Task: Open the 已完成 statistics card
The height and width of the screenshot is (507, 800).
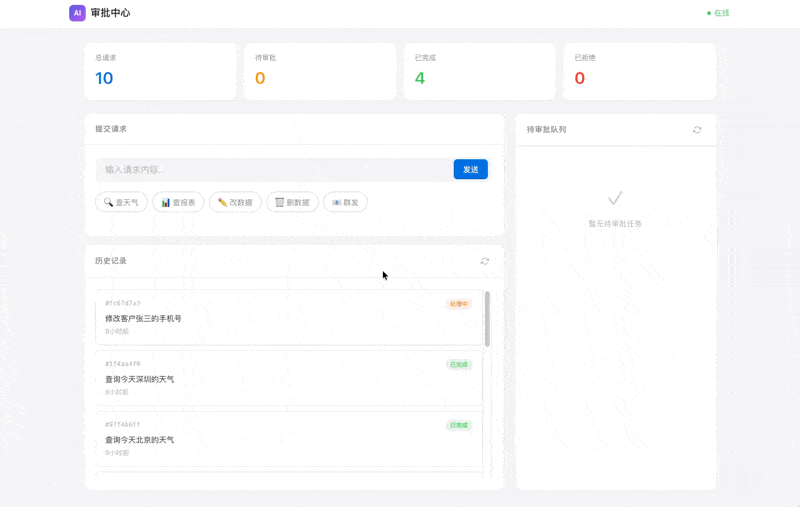Action: coord(479,71)
